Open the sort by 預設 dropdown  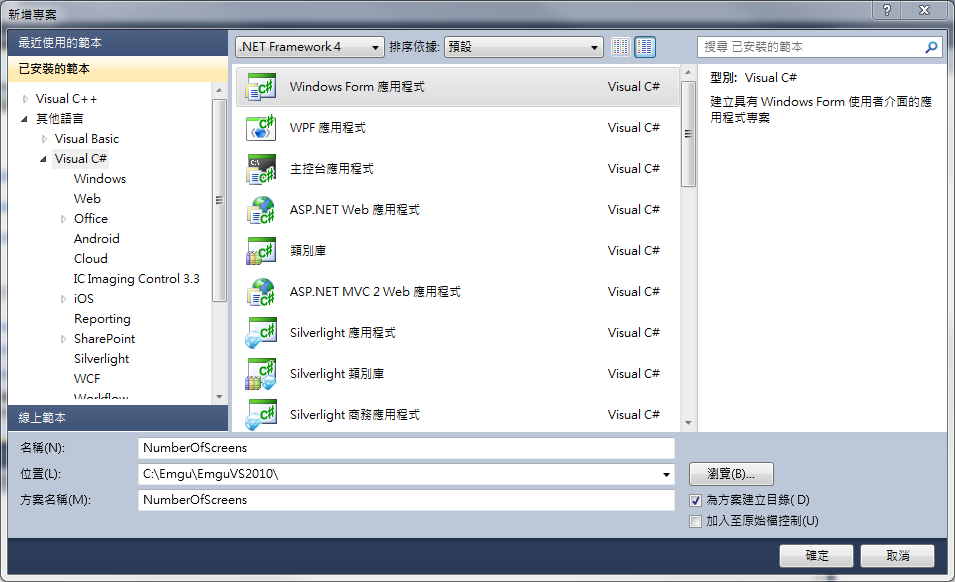pyautogui.click(x=524, y=47)
